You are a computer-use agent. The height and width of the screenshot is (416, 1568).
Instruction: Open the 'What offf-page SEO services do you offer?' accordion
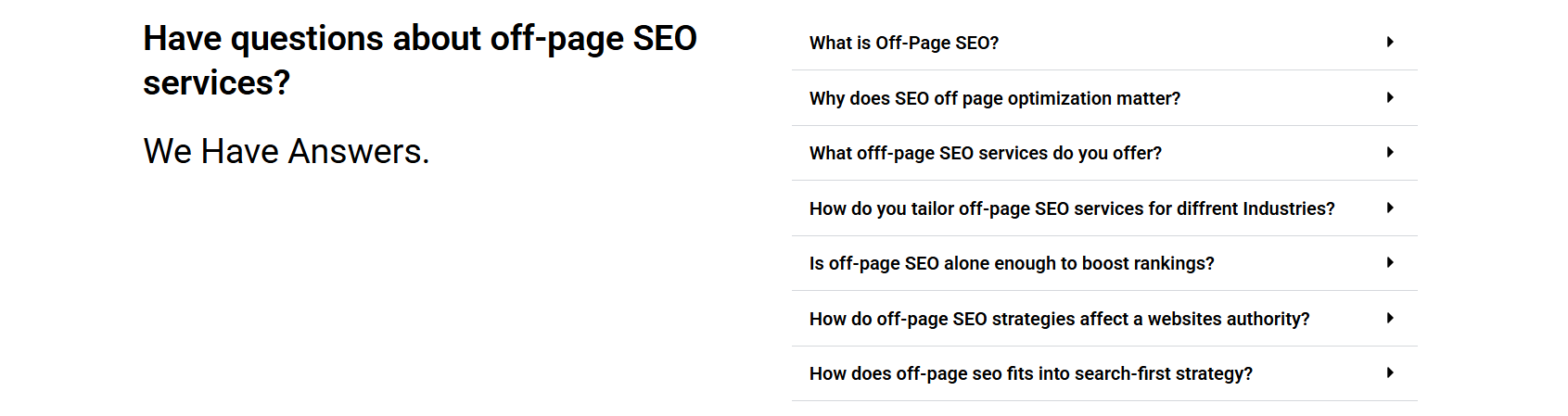pos(985,153)
